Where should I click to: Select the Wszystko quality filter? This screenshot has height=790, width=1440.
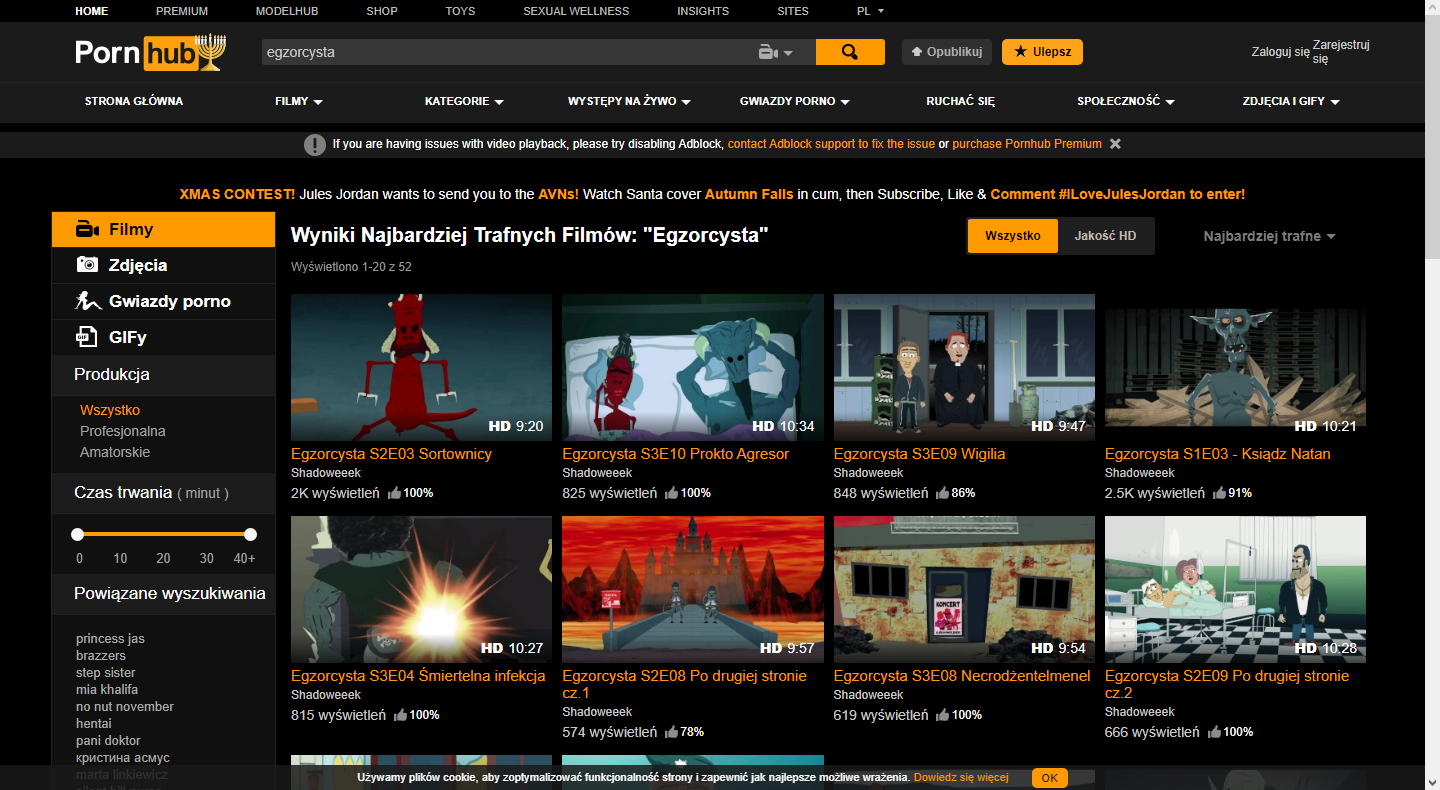click(1013, 236)
